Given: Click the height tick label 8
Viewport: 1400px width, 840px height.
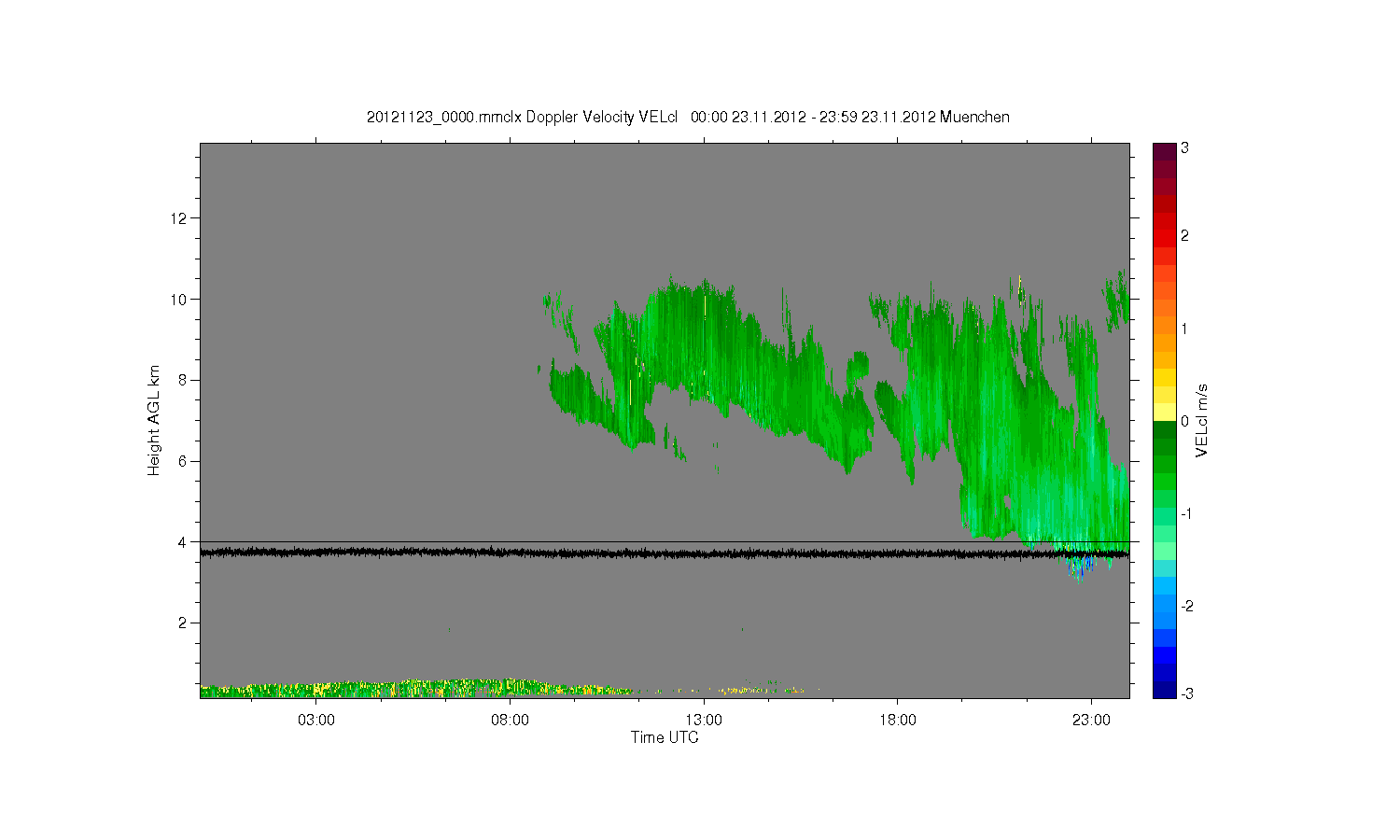Looking at the screenshot, I should 182,380.
